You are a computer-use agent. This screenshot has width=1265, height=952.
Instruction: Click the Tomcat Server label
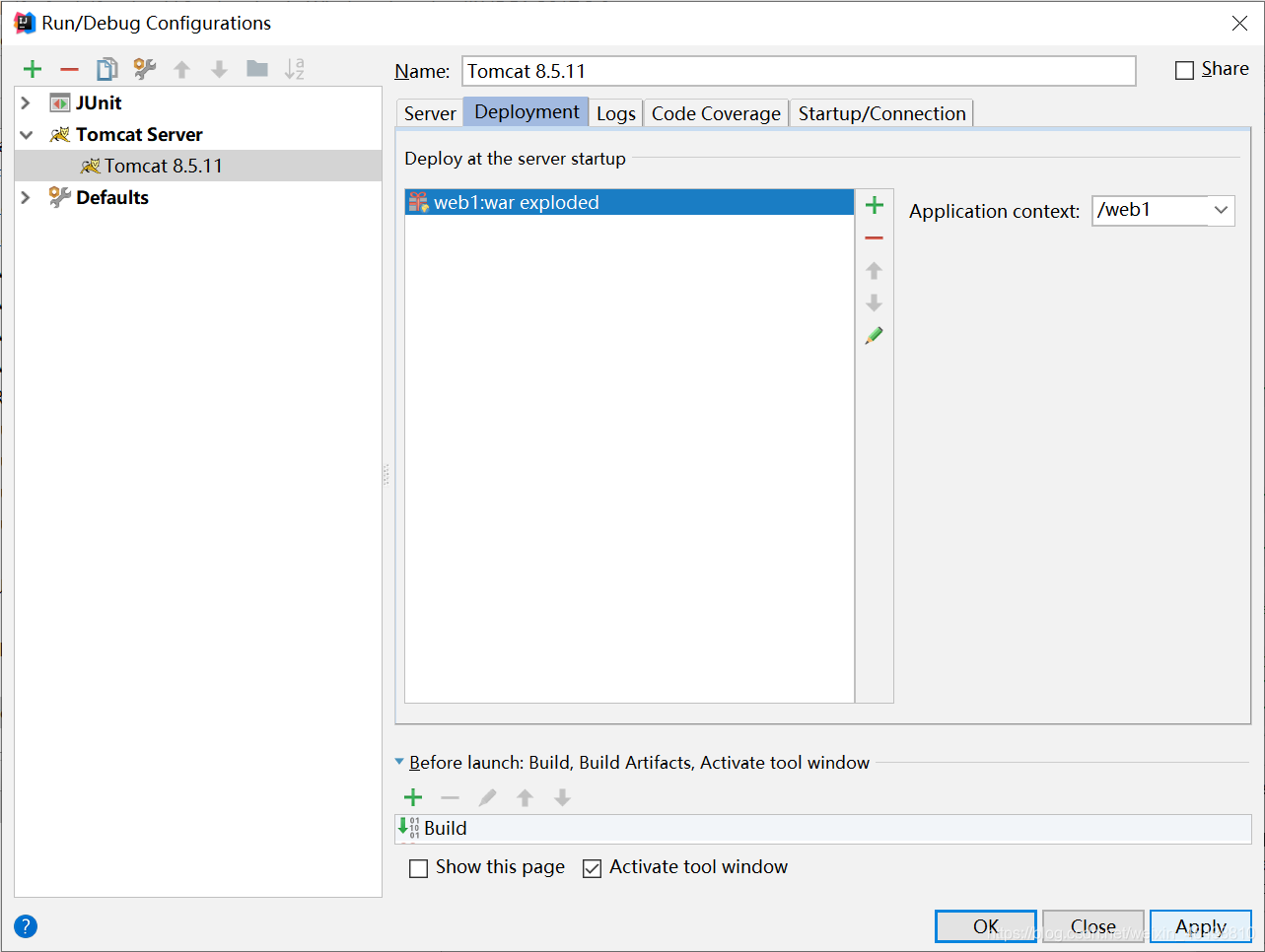tap(139, 134)
